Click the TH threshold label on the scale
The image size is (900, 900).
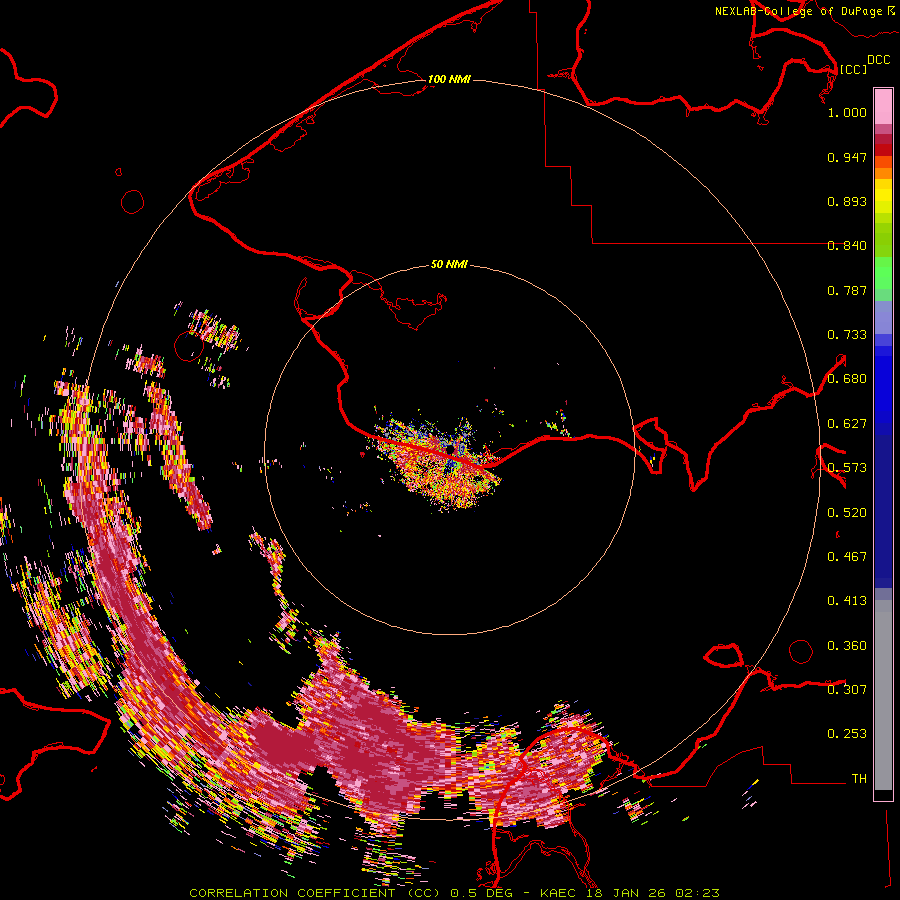click(859, 779)
